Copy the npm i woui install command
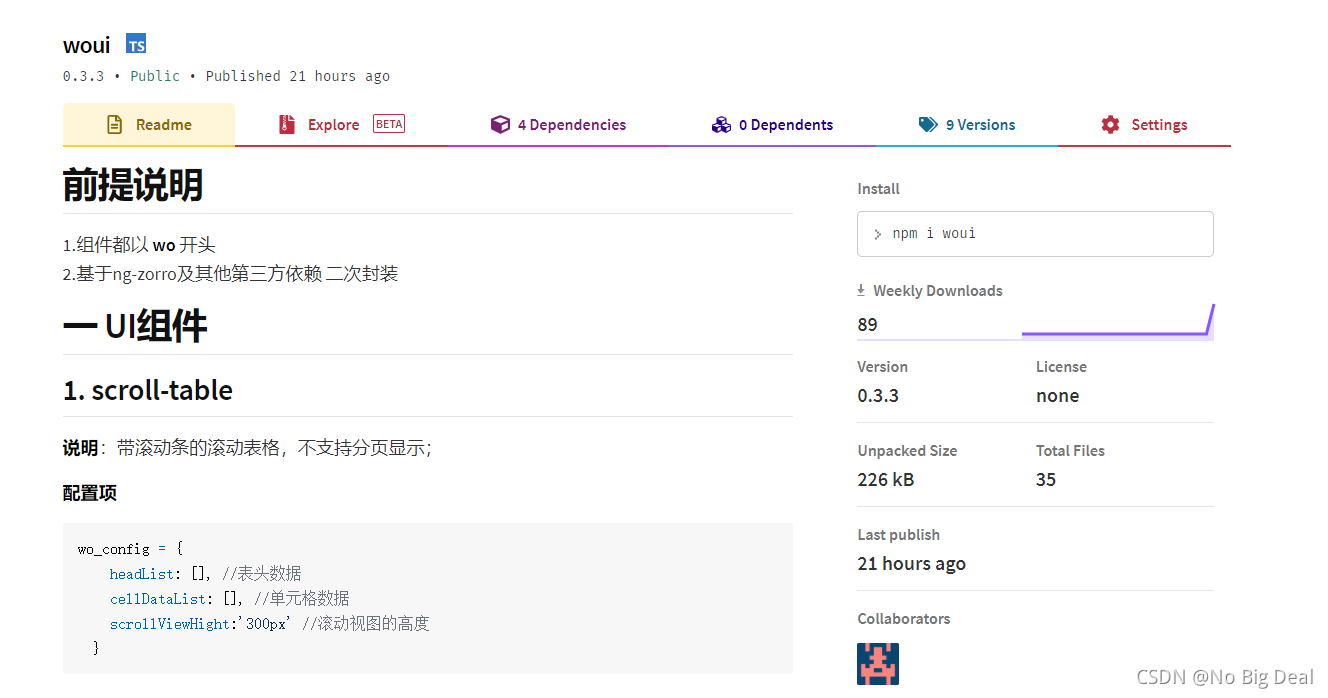The width and height of the screenshot is (1328, 698). pyautogui.click(x=1035, y=234)
